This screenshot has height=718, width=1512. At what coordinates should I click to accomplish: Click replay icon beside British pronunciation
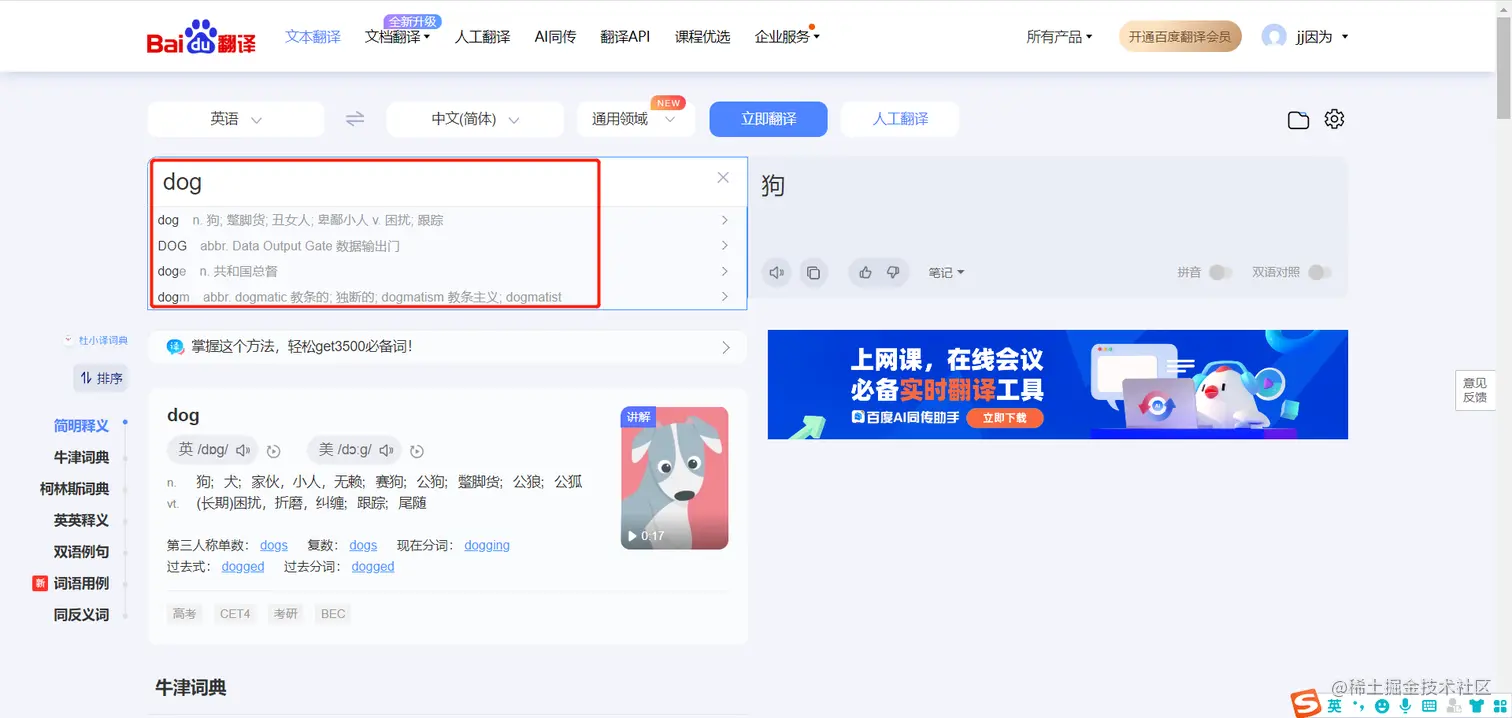point(274,451)
